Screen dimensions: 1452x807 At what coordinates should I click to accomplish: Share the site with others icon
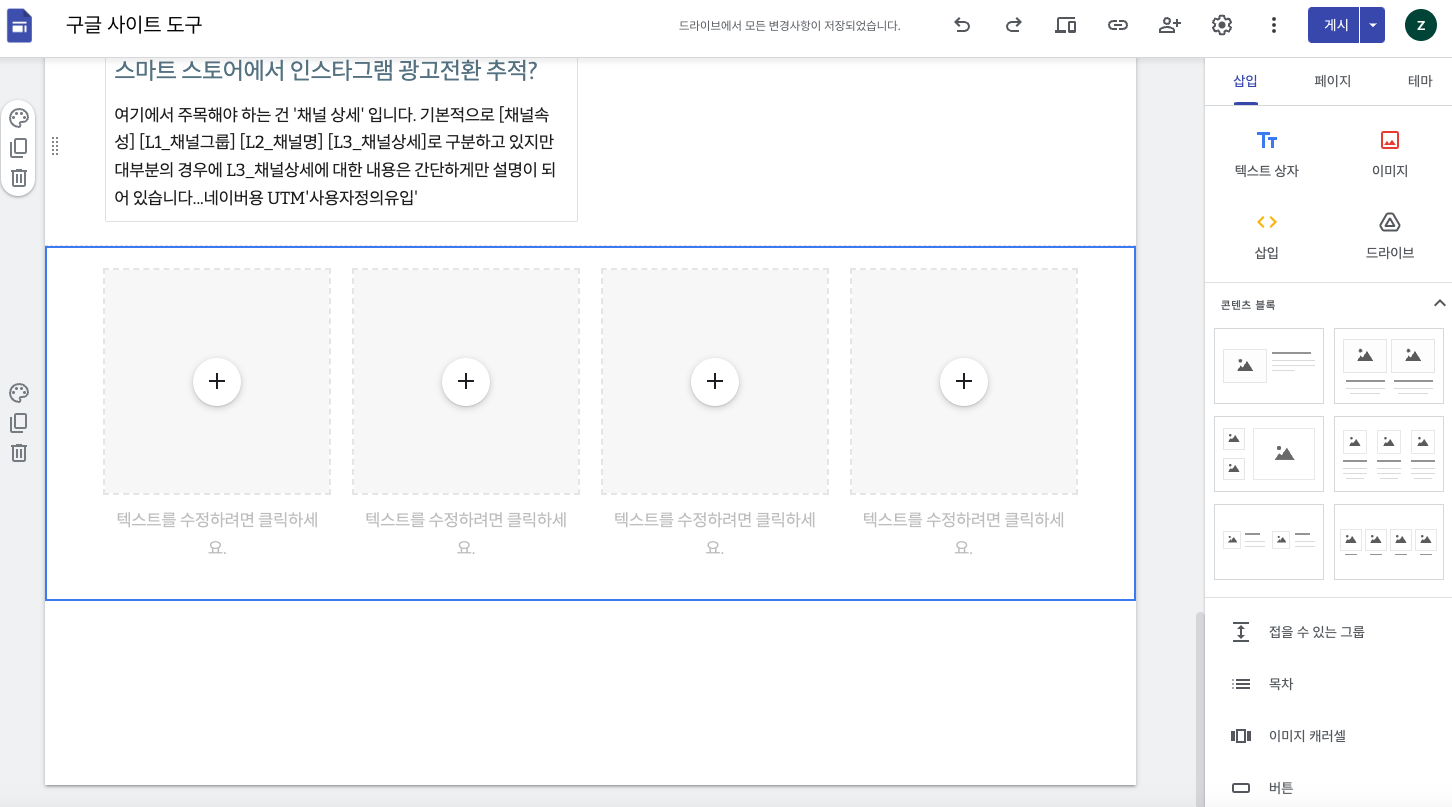[1170, 25]
